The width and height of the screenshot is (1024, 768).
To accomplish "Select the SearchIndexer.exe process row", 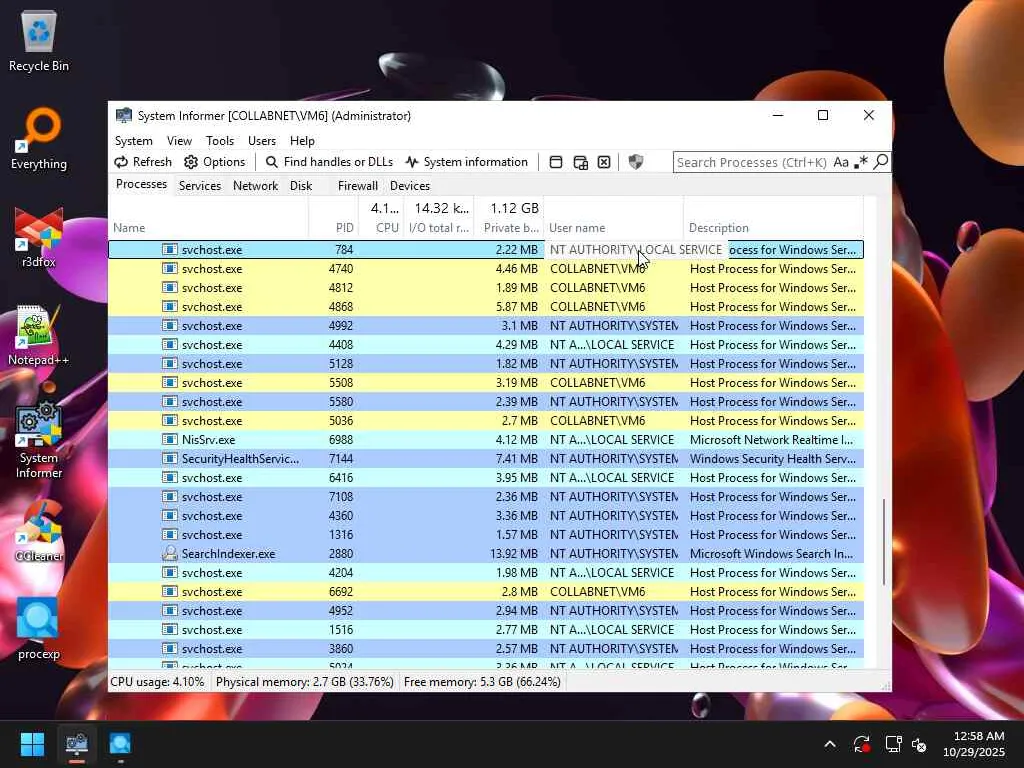I will tap(486, 554).
